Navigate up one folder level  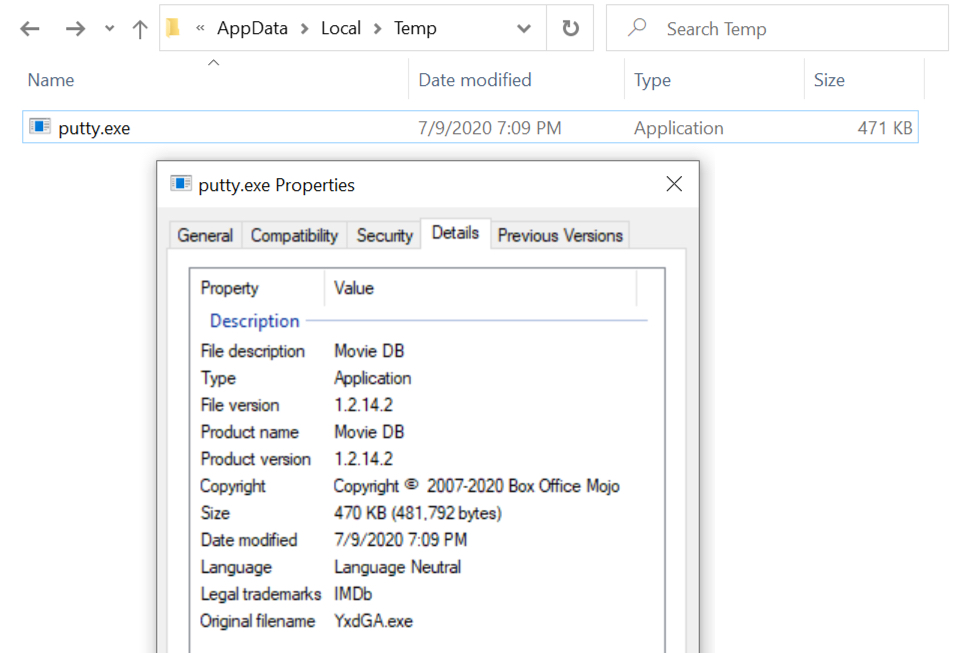click(140, 29)
